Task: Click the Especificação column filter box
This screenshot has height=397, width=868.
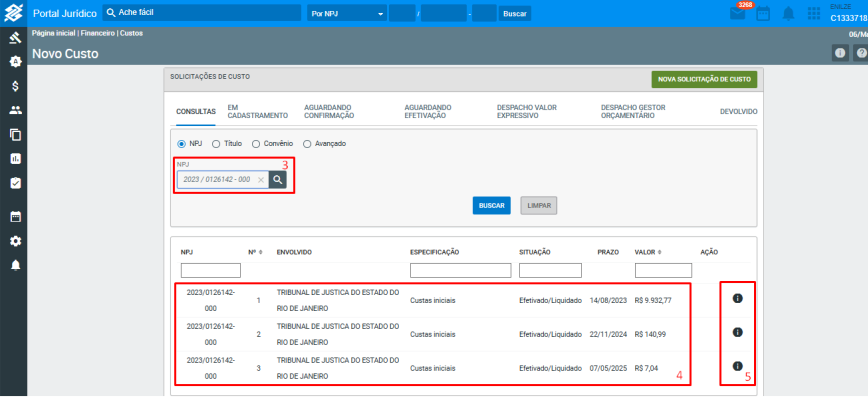Action: click(461, 270)
